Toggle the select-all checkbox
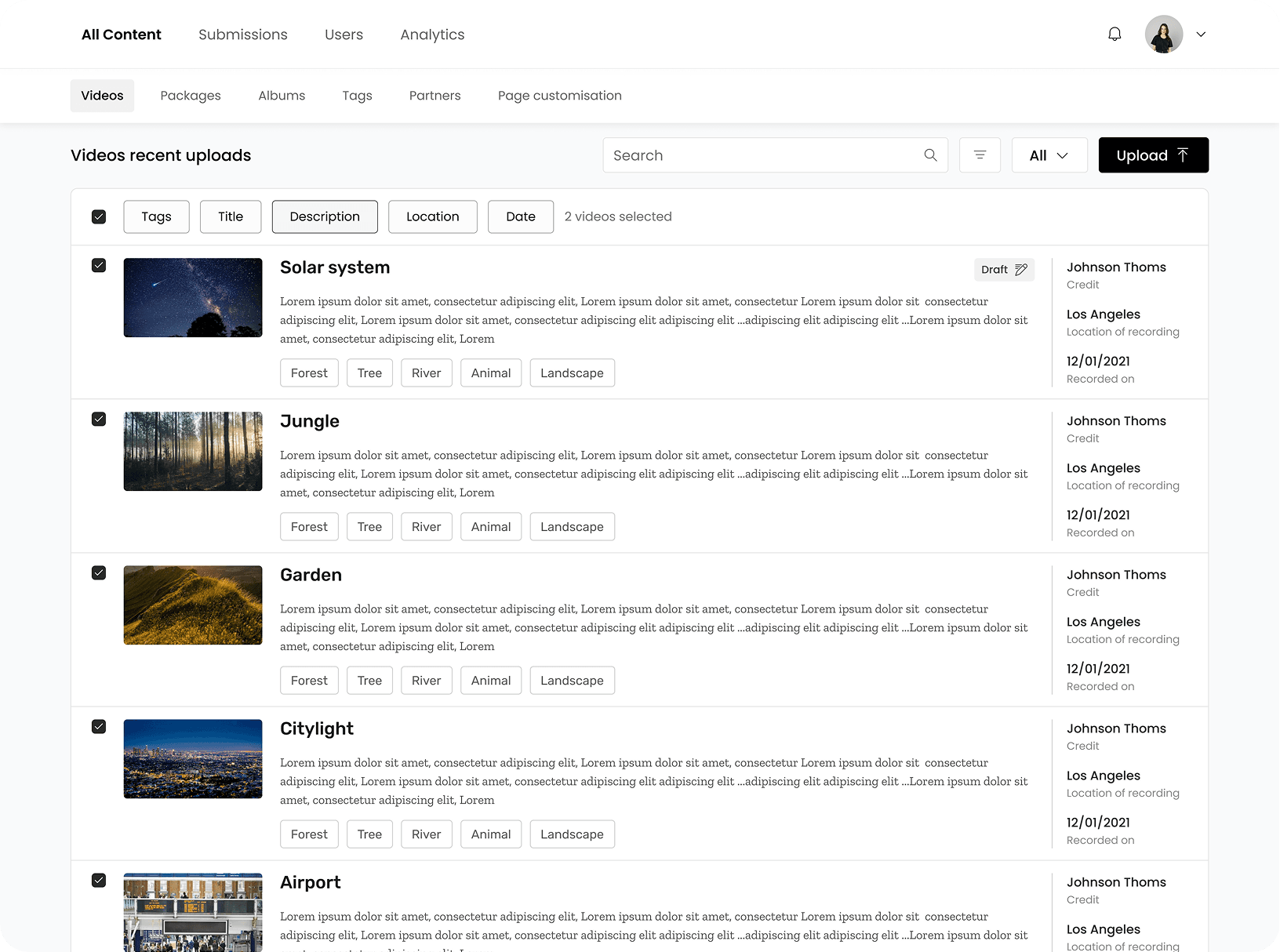Image resolution: width=1280 pixels, height=952 pixels. pos(99,216)
